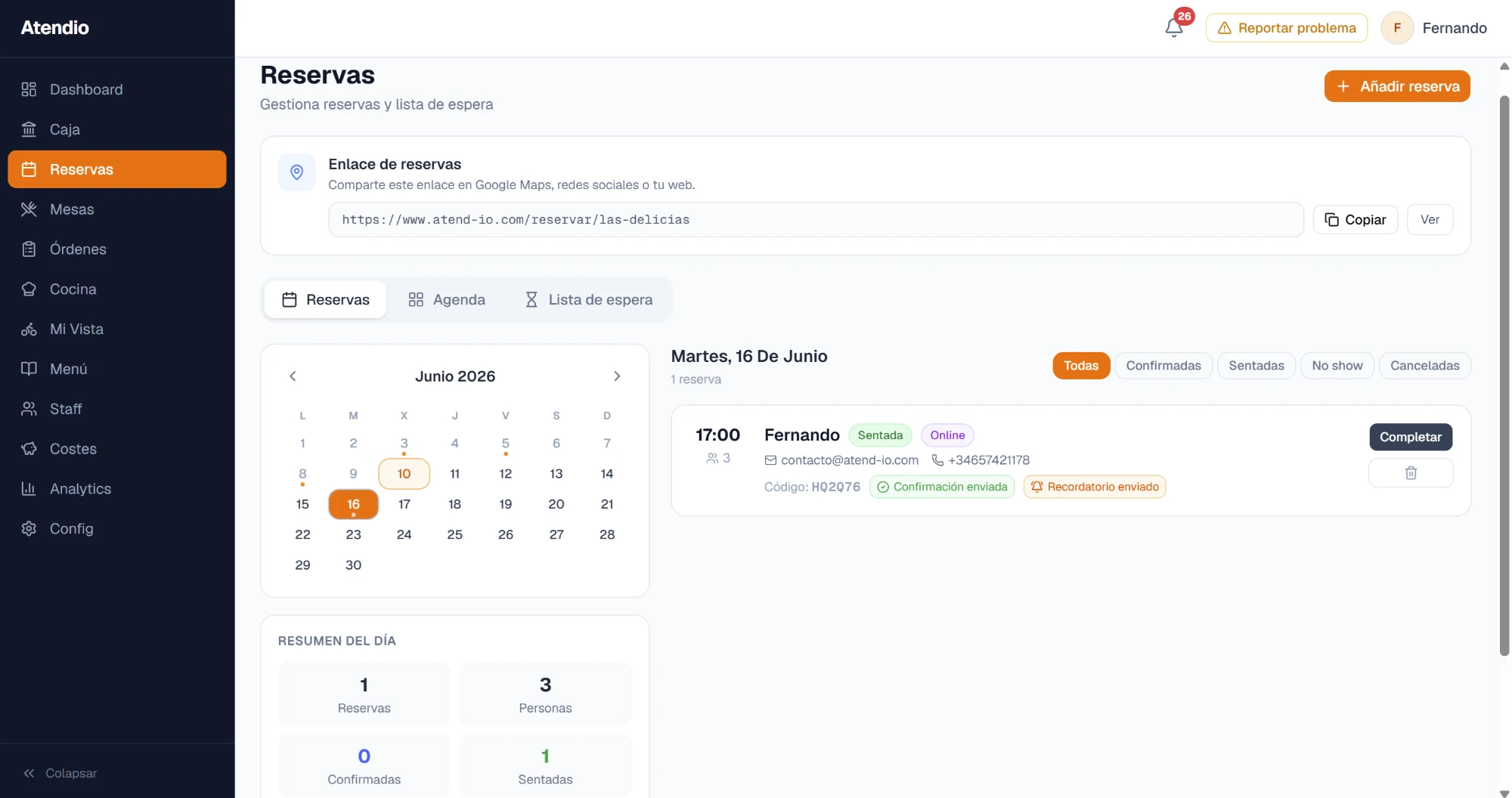1512x798 pixels.
Task: Open the notifications bell
Action: tap(1173, 28)
